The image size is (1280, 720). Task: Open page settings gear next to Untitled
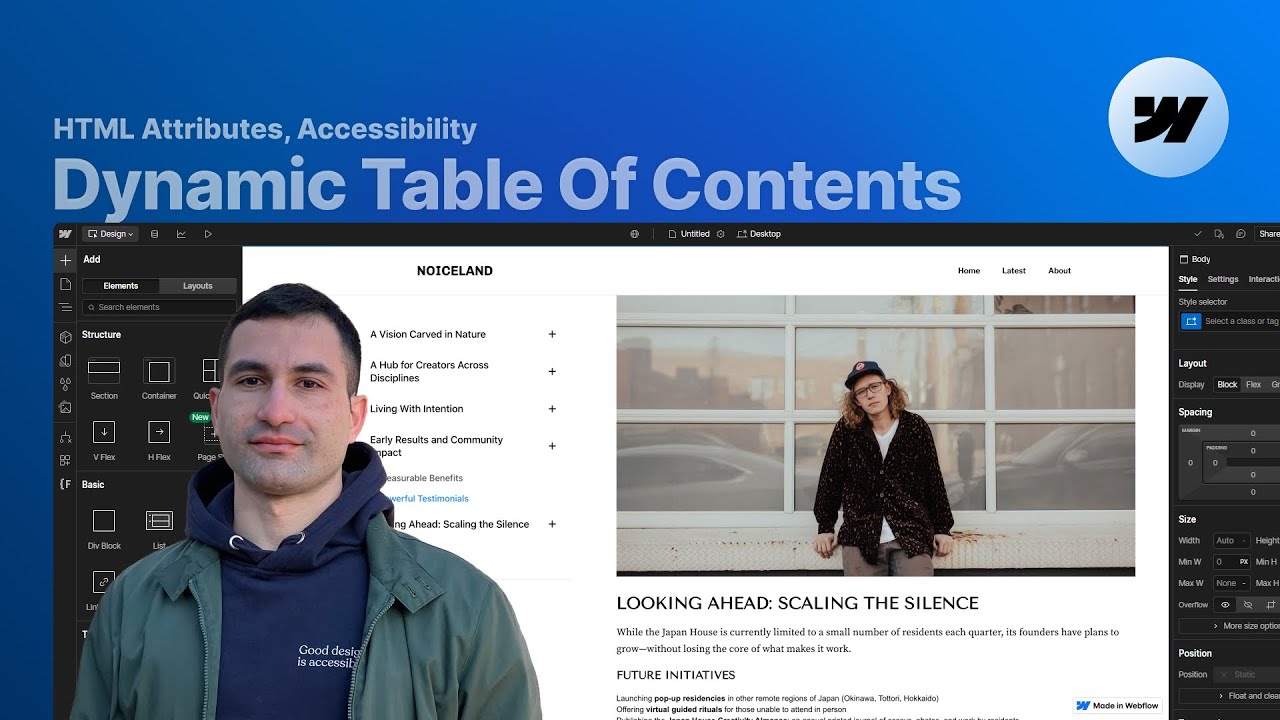(x=720, y=234)
